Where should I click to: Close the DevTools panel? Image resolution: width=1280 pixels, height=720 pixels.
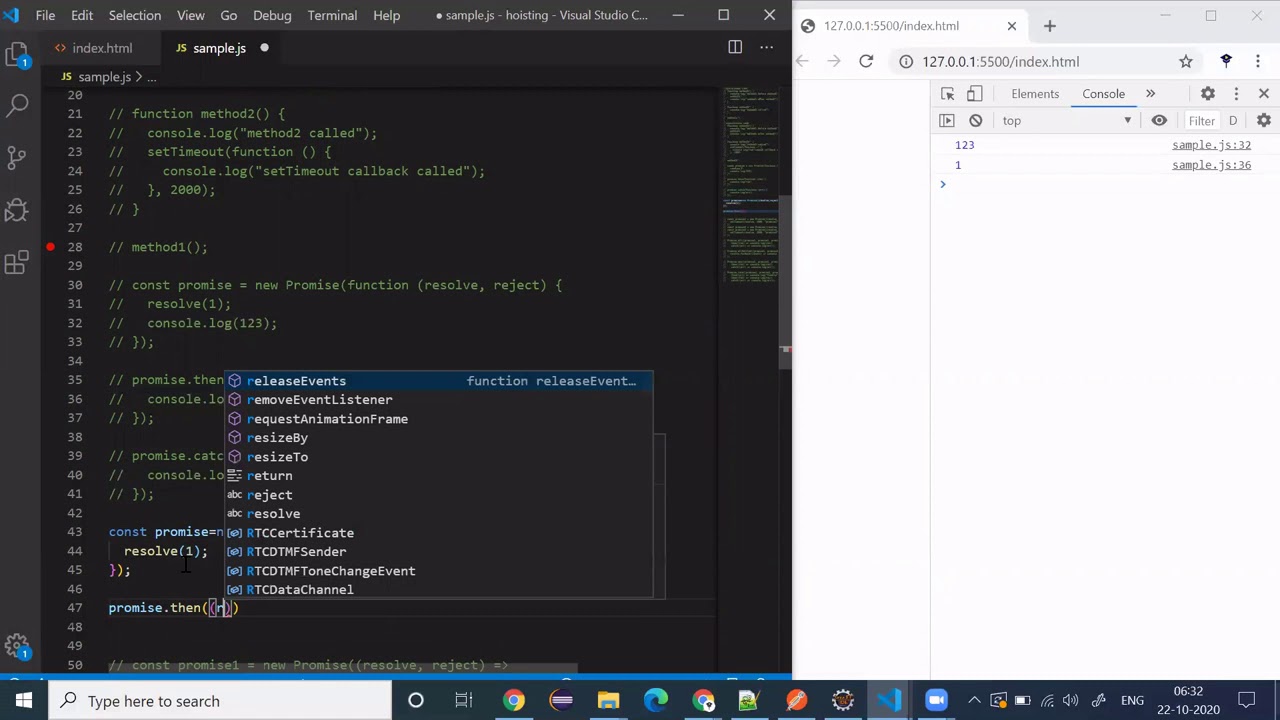click(1264, 94)
